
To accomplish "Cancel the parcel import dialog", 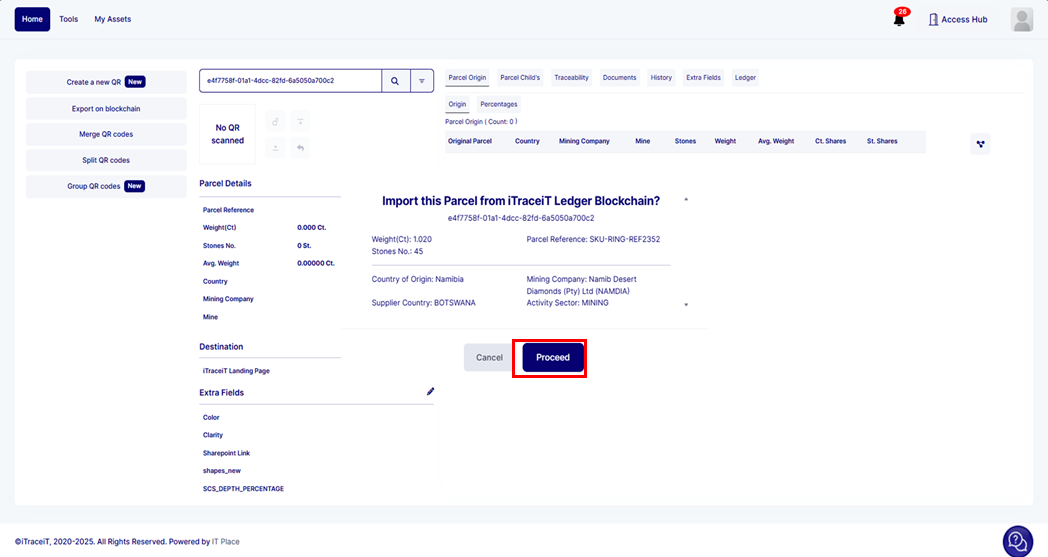I will tap(489, 358).
